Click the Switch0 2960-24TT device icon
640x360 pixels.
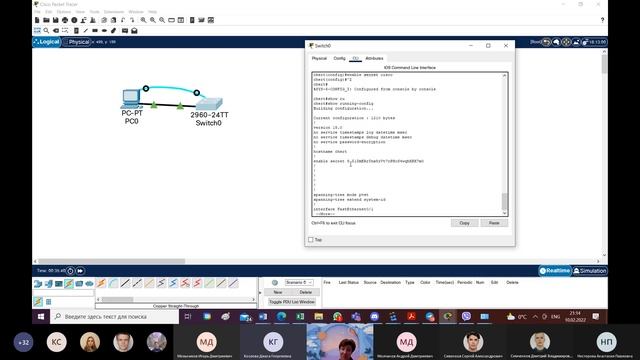coord(209,104)
